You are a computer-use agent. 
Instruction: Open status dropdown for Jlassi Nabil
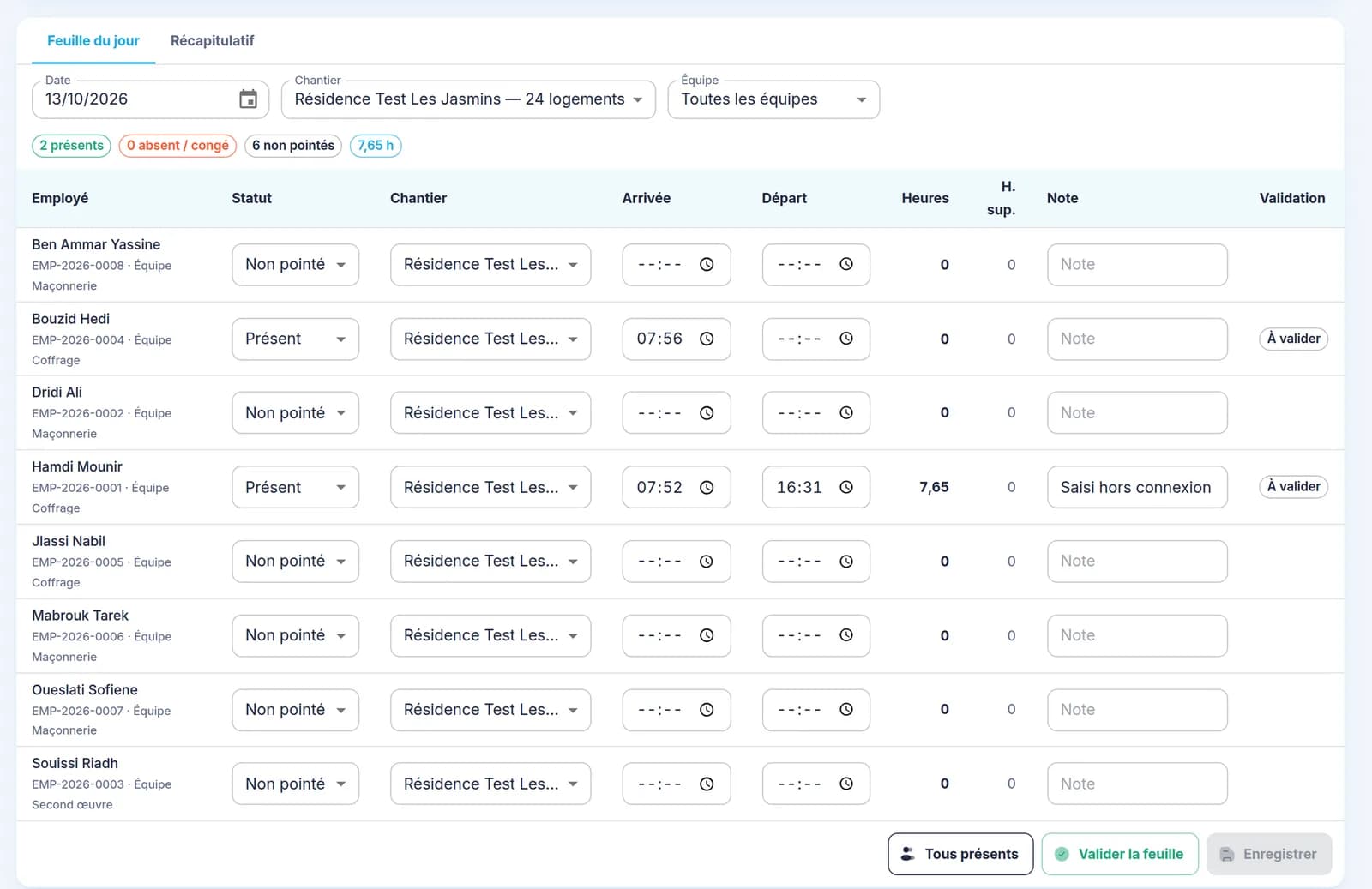[x=295, y=562]
